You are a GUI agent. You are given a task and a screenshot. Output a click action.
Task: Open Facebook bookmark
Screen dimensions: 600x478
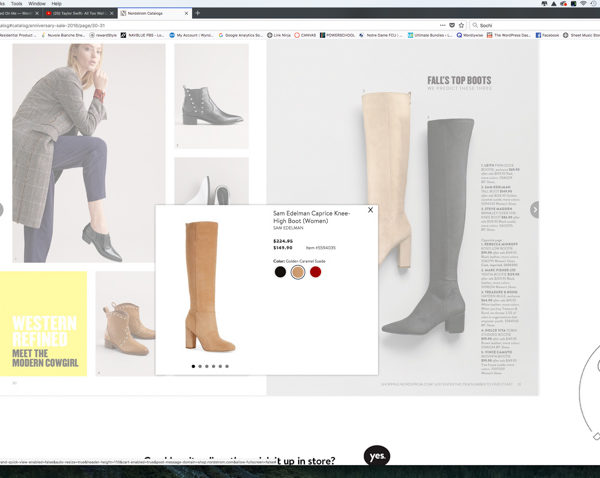coord(549,35)
